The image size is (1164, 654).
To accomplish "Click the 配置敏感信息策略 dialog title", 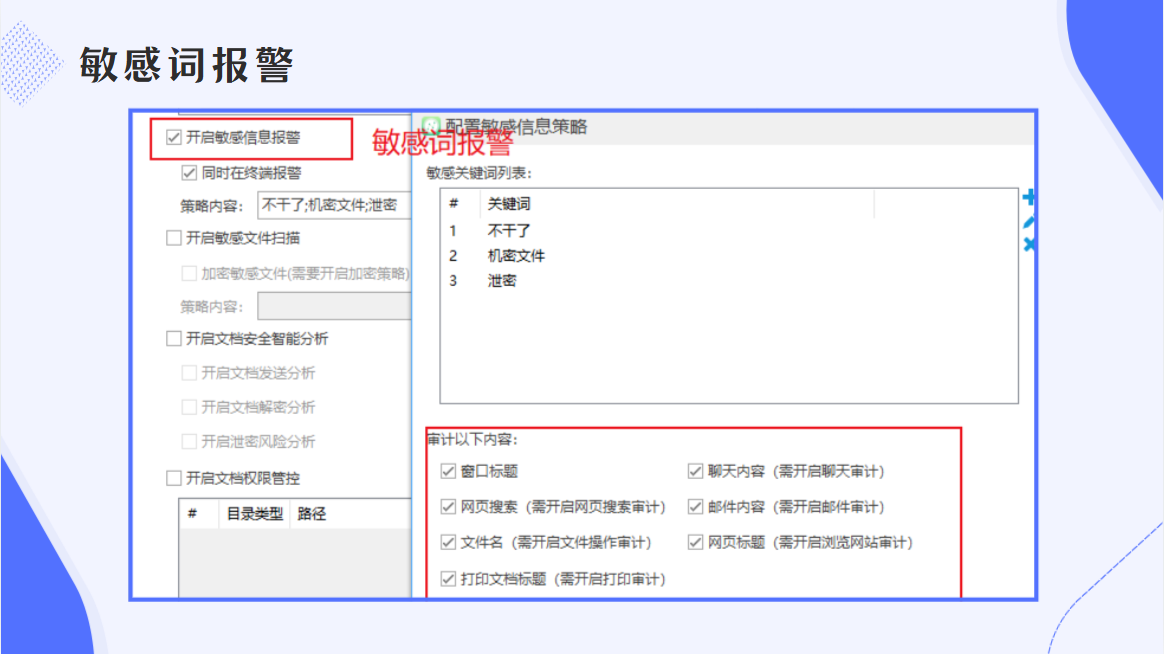I will [x=517, y=127].
